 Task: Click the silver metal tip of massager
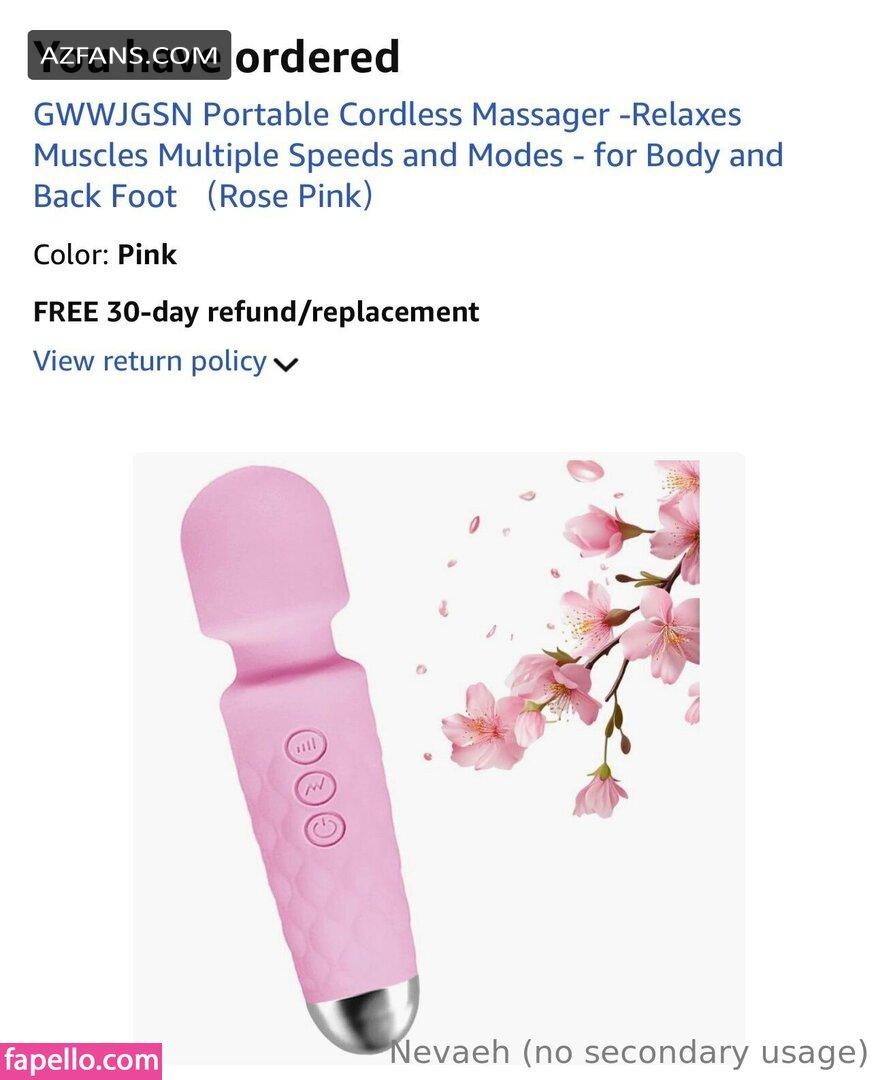pos(363,1012)
